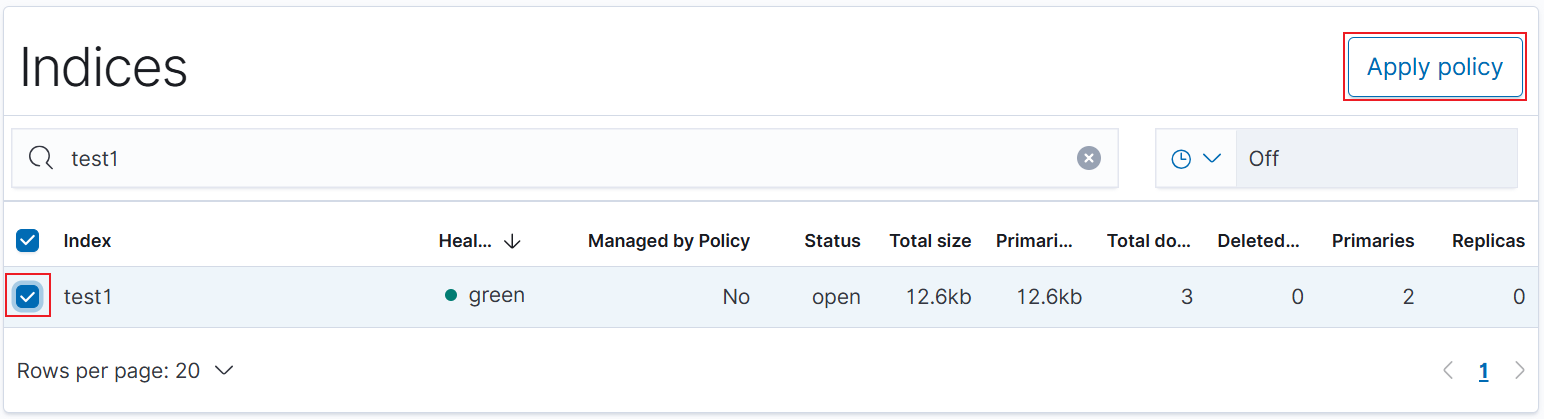Click the Off refresh interval field

[1376, 158]
